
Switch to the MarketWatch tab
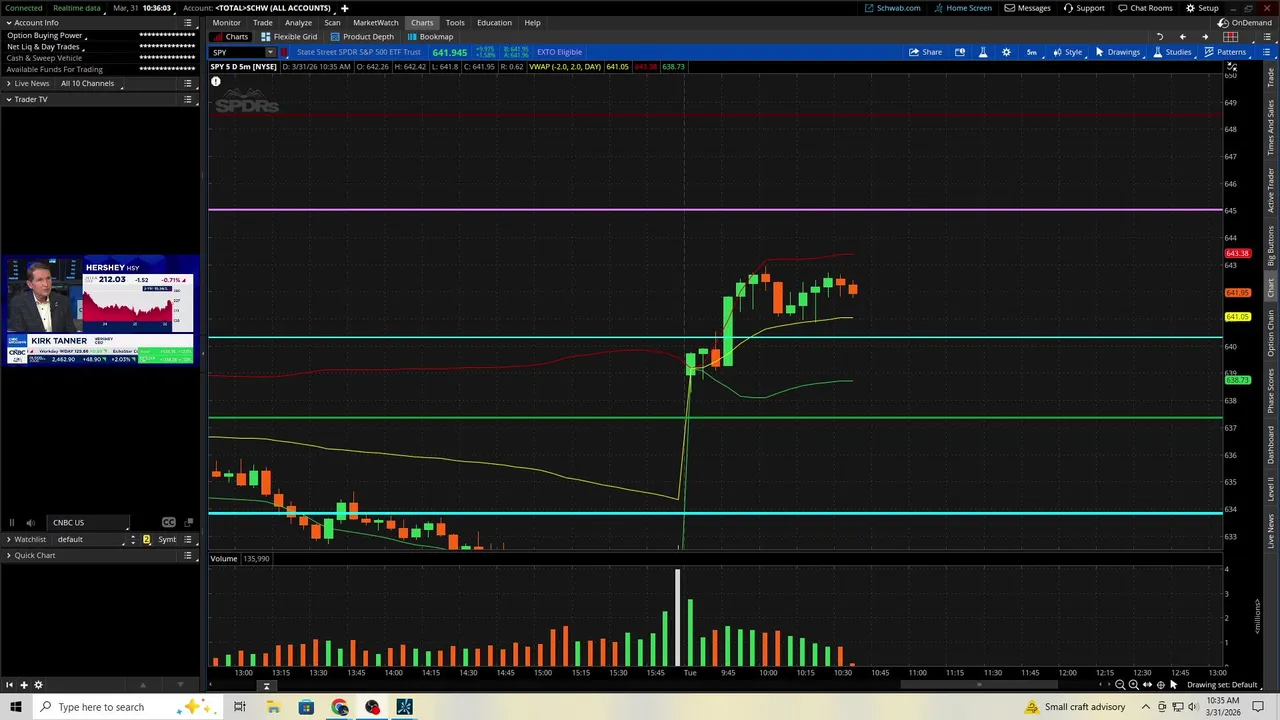[375, 22]
